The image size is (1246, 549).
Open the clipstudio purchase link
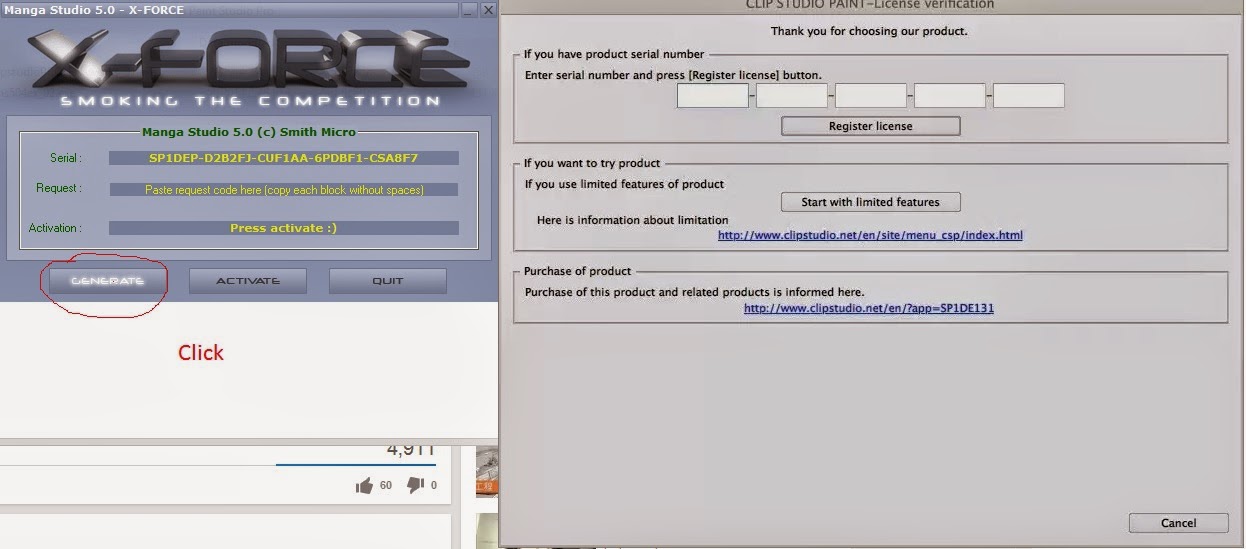[x=869, y=309]
